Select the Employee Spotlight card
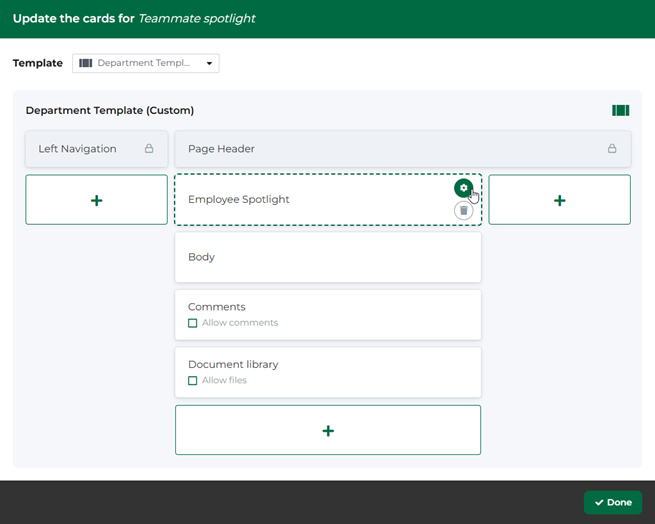Image resolution: width=655 pixels, height=524 pixels. [x=300, y=200]
